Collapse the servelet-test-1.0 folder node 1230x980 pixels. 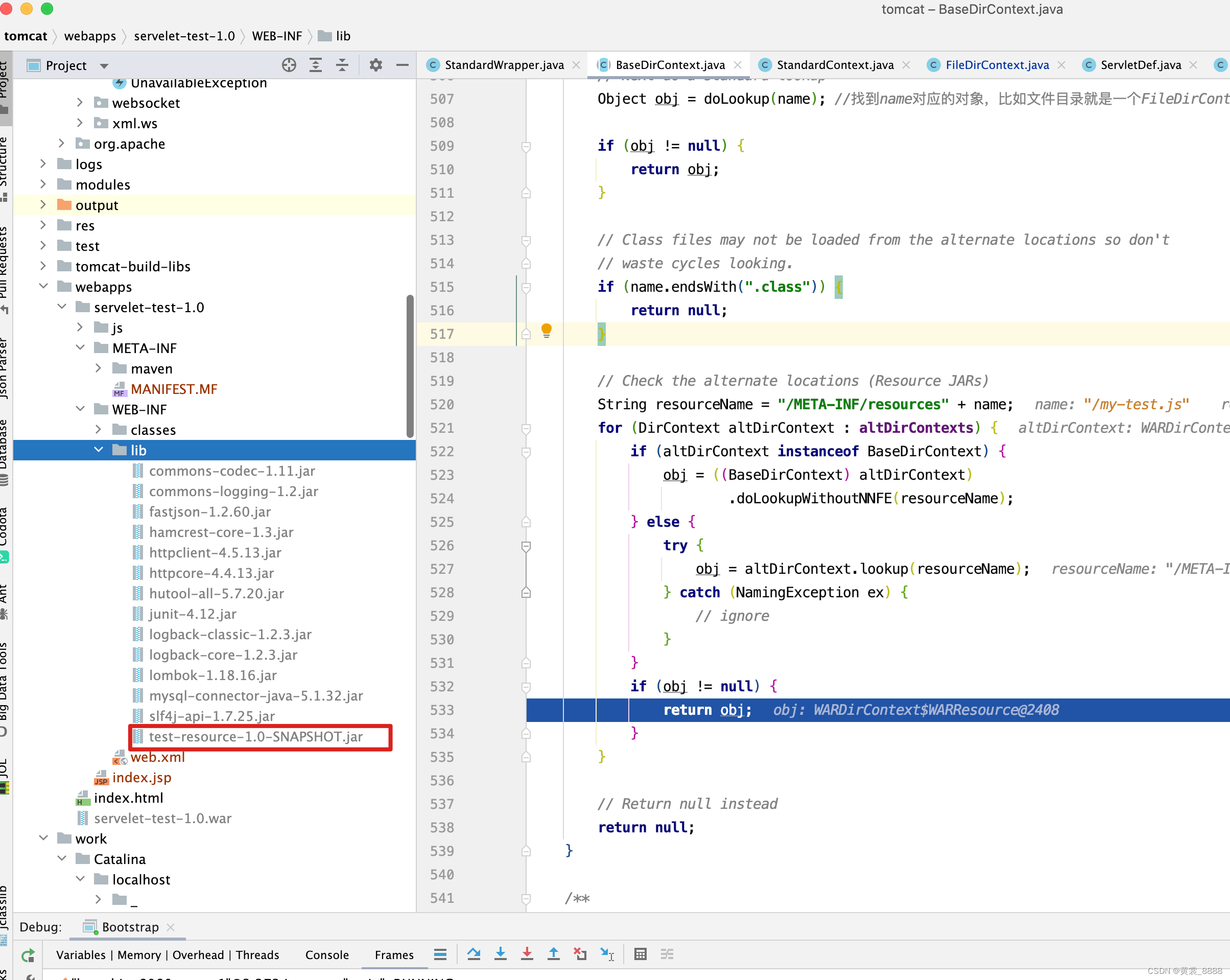click(62, 307)
